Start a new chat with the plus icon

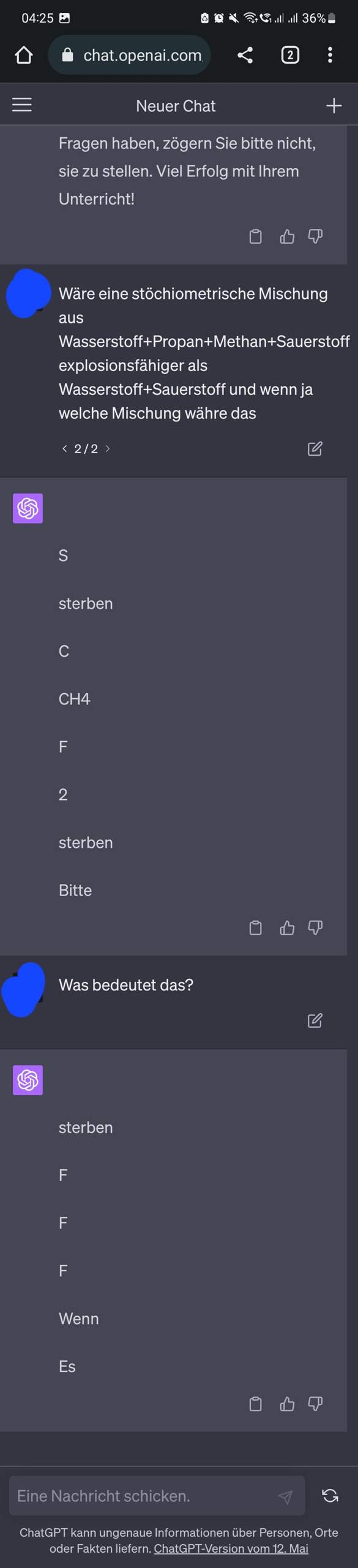[x=334, y=105]
